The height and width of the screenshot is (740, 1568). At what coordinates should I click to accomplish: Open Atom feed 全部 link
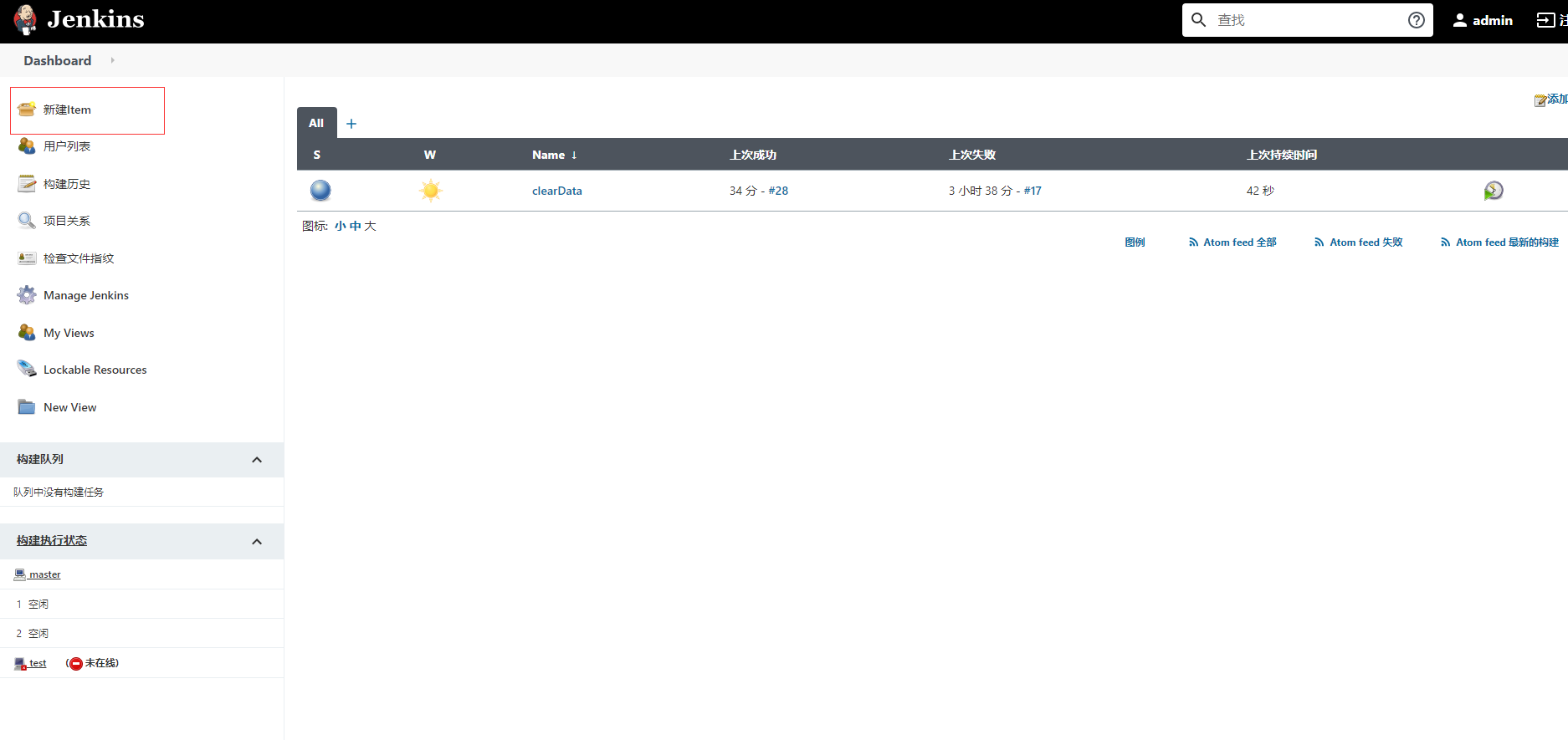click(x=1232, y=242)
